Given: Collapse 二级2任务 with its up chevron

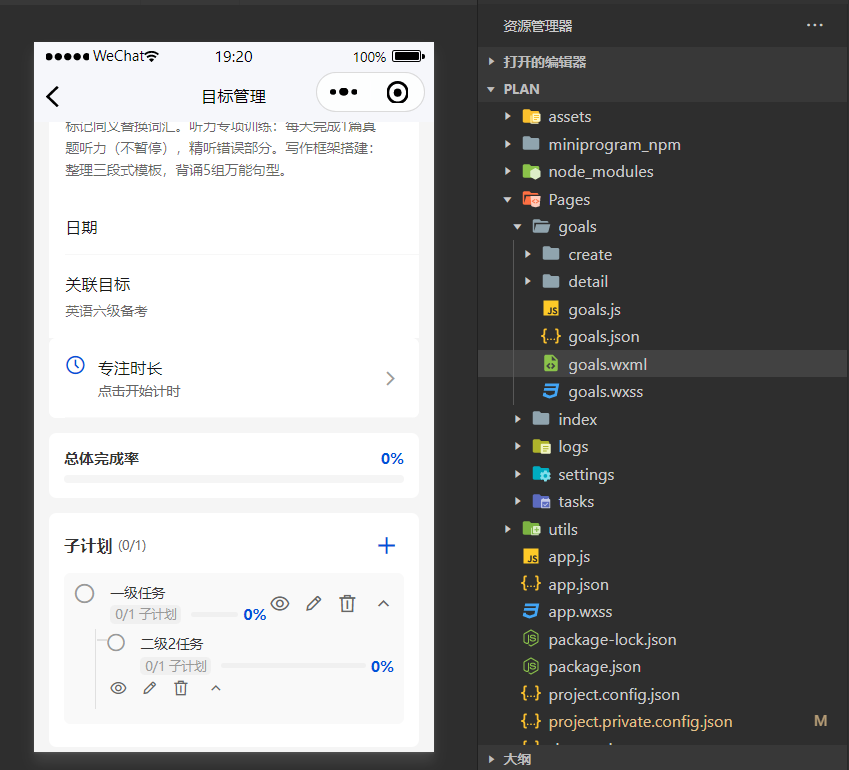Looking at the screenshot, I should point(216,688).
